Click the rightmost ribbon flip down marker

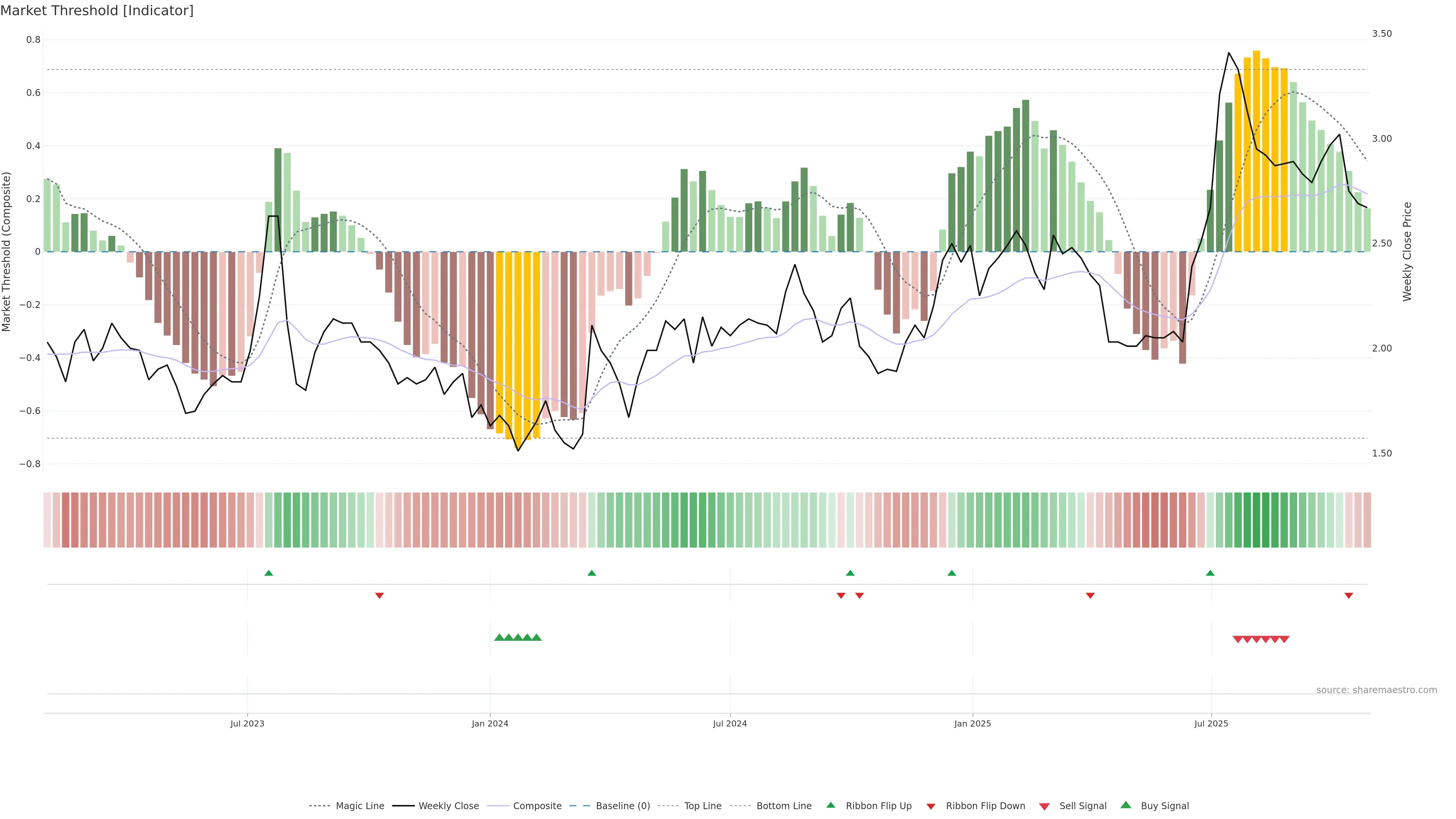coord(1349,595)
